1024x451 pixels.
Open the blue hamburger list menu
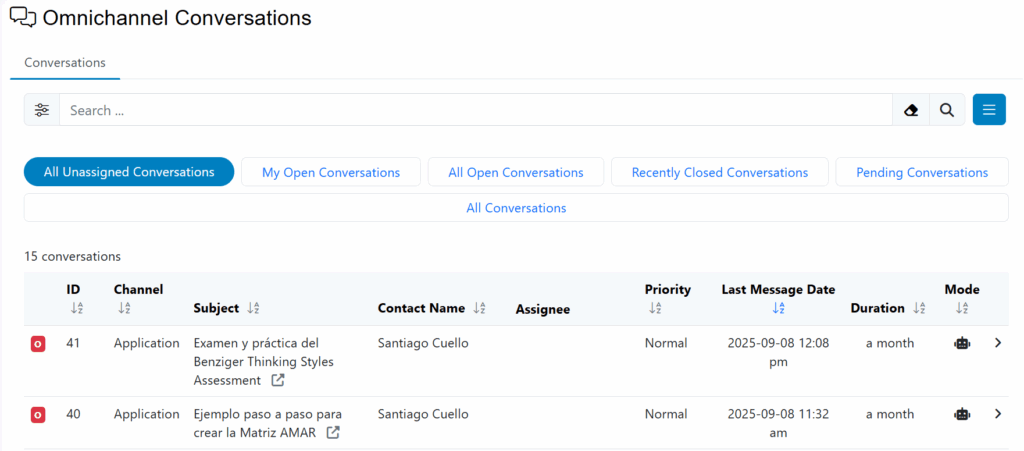coord(989,110)
